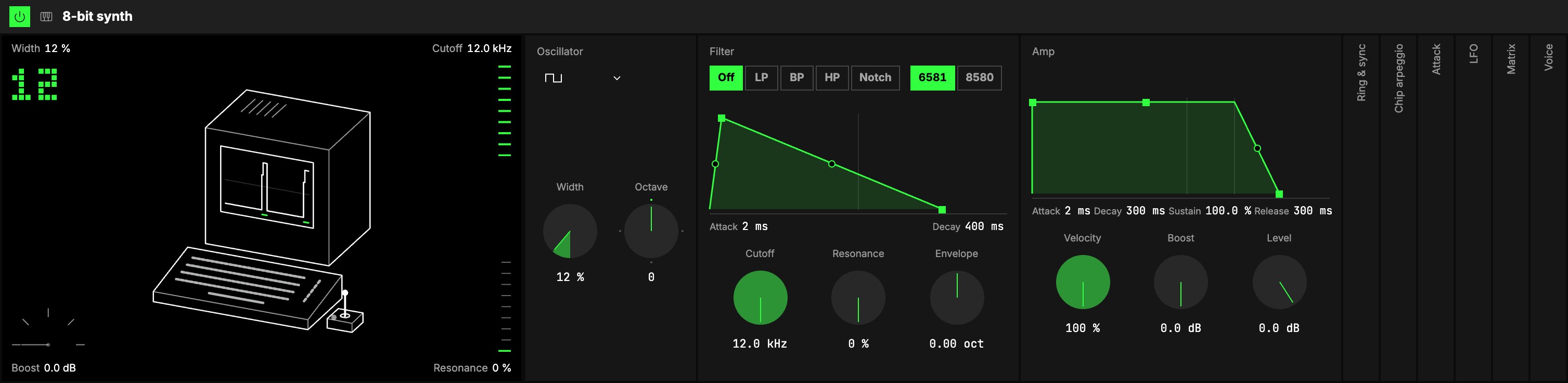Click the Velocity 100 % value
The width and height of the screenshot is (1568, 383).
coord(1082,328)
